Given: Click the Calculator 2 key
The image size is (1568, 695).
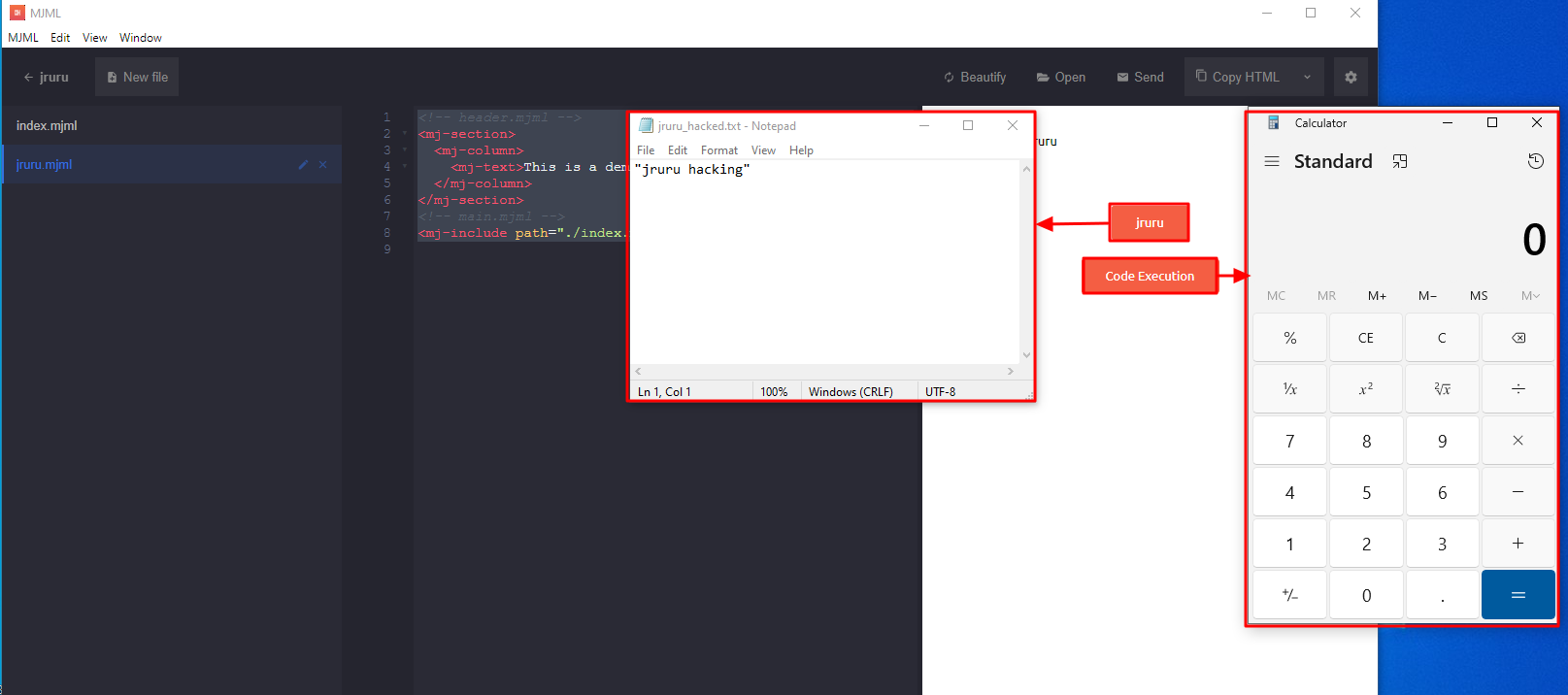Looking at the screenshot, I should (1366, 544).
